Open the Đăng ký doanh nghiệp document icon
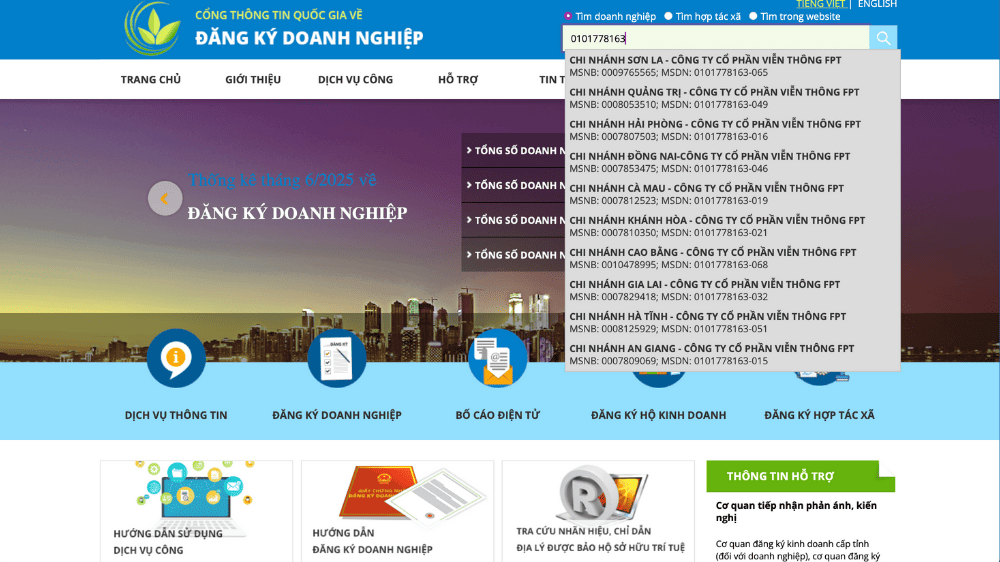 pos(337,358)
